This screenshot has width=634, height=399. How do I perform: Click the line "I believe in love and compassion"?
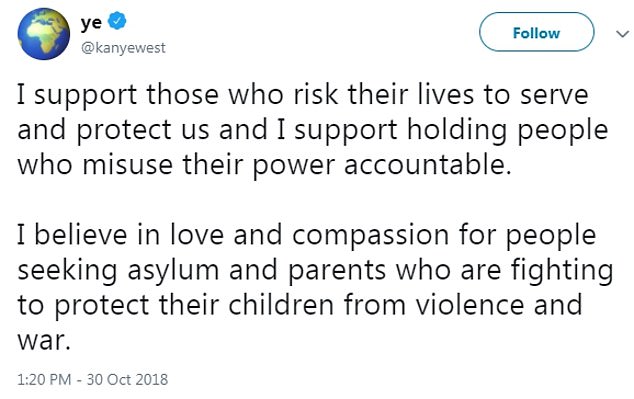[x=307, y=236]
